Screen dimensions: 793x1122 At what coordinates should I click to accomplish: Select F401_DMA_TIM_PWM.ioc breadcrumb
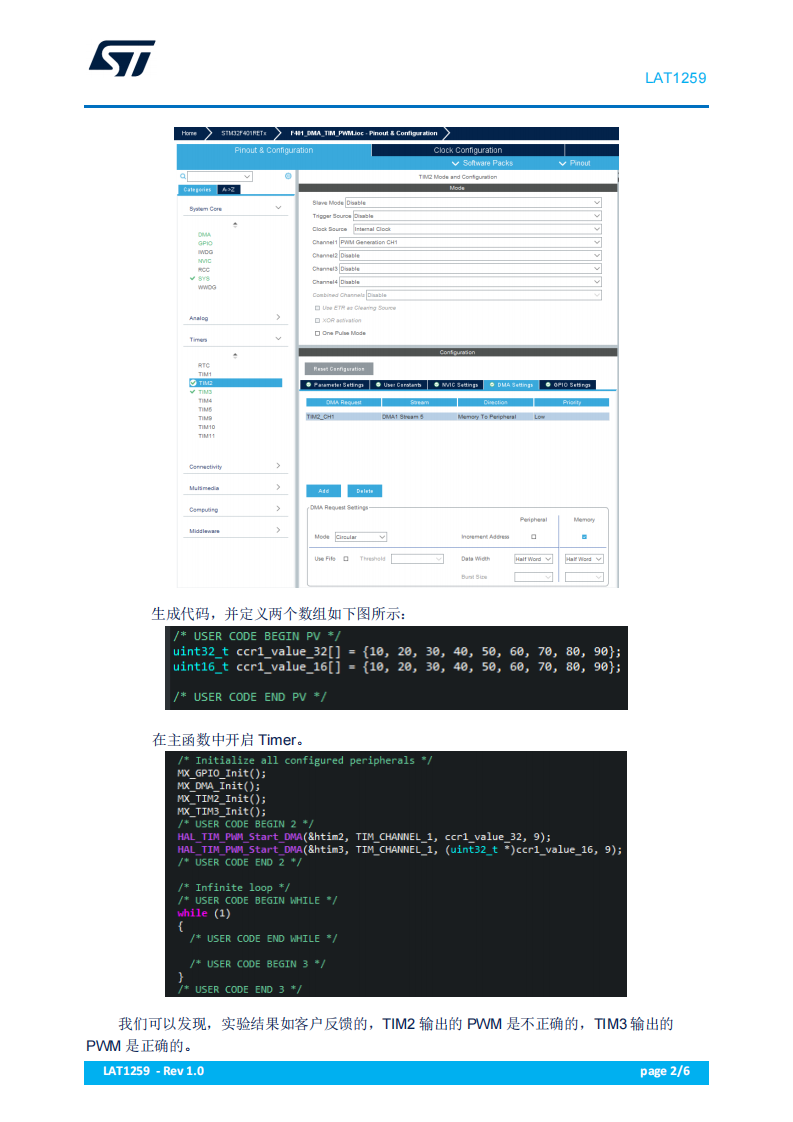[x=364, y=133]
